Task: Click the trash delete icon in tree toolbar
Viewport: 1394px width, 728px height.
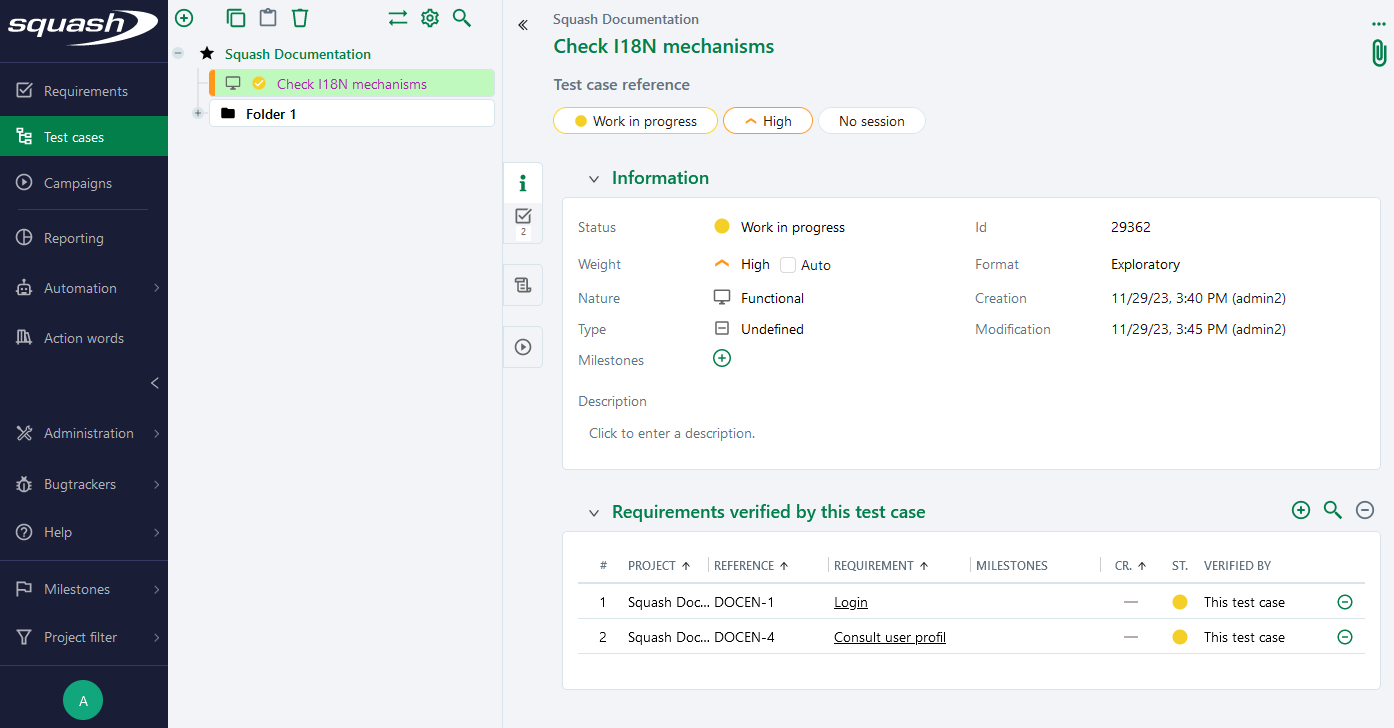Action: 300,18
